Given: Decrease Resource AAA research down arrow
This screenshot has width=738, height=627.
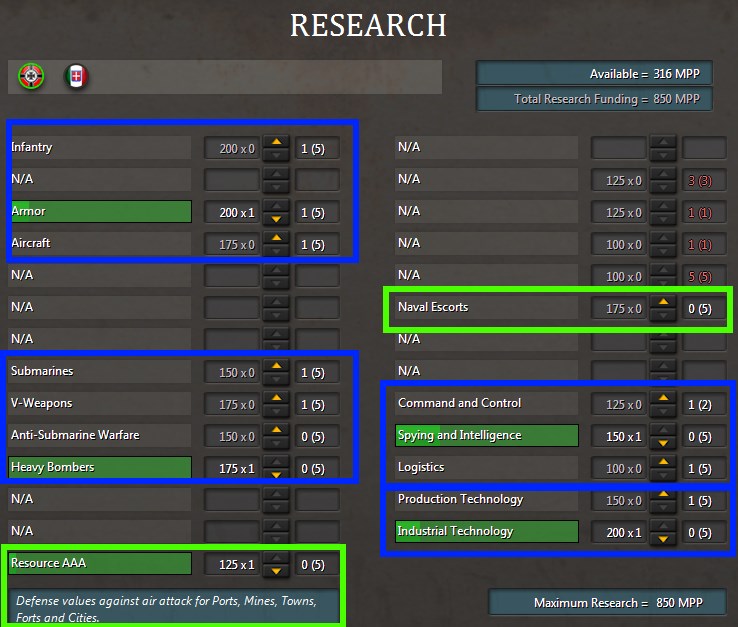Looking at the screenshot, I should tap(276, 571).
